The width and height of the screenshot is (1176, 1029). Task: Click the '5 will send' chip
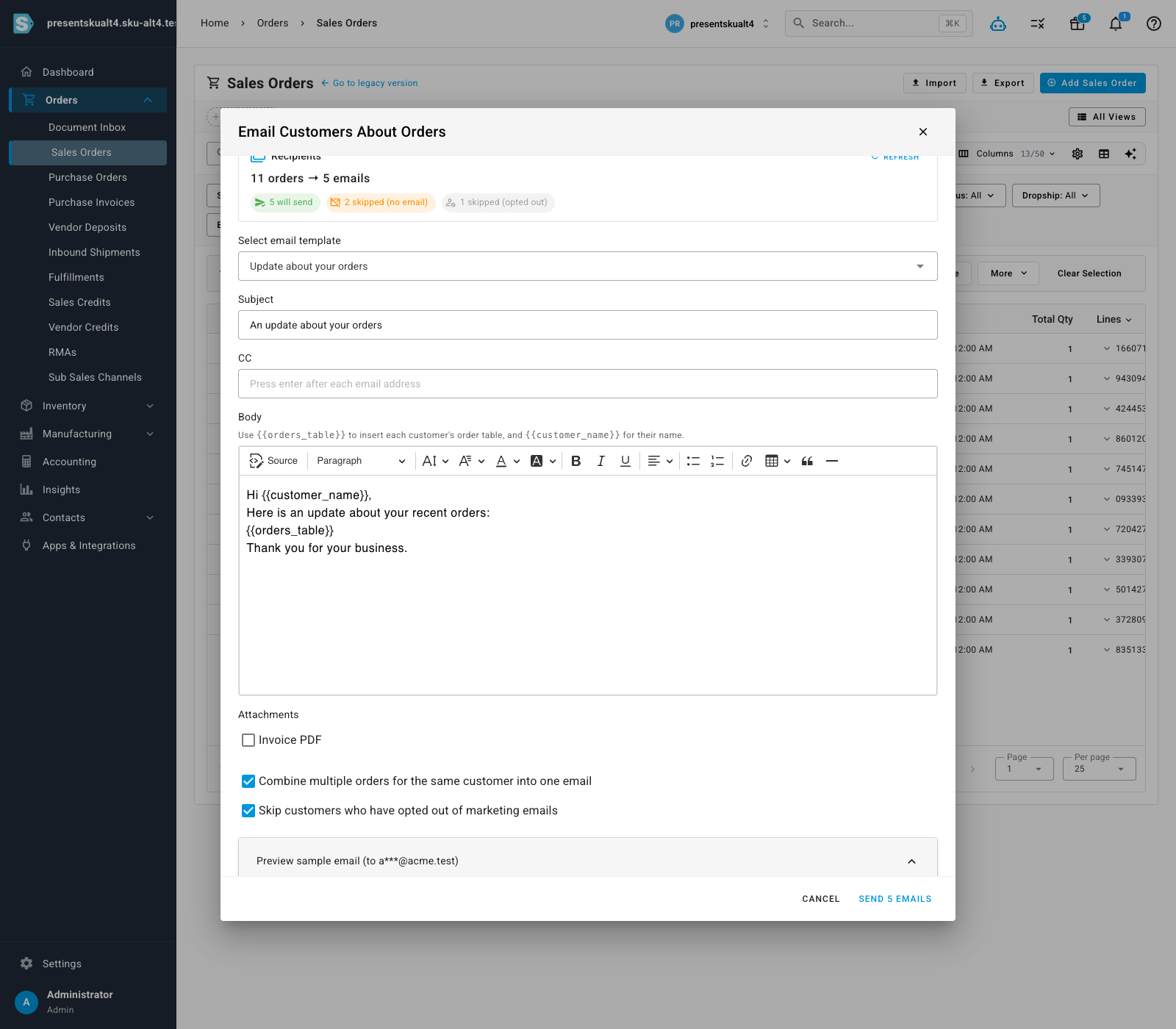coord(285,203)
